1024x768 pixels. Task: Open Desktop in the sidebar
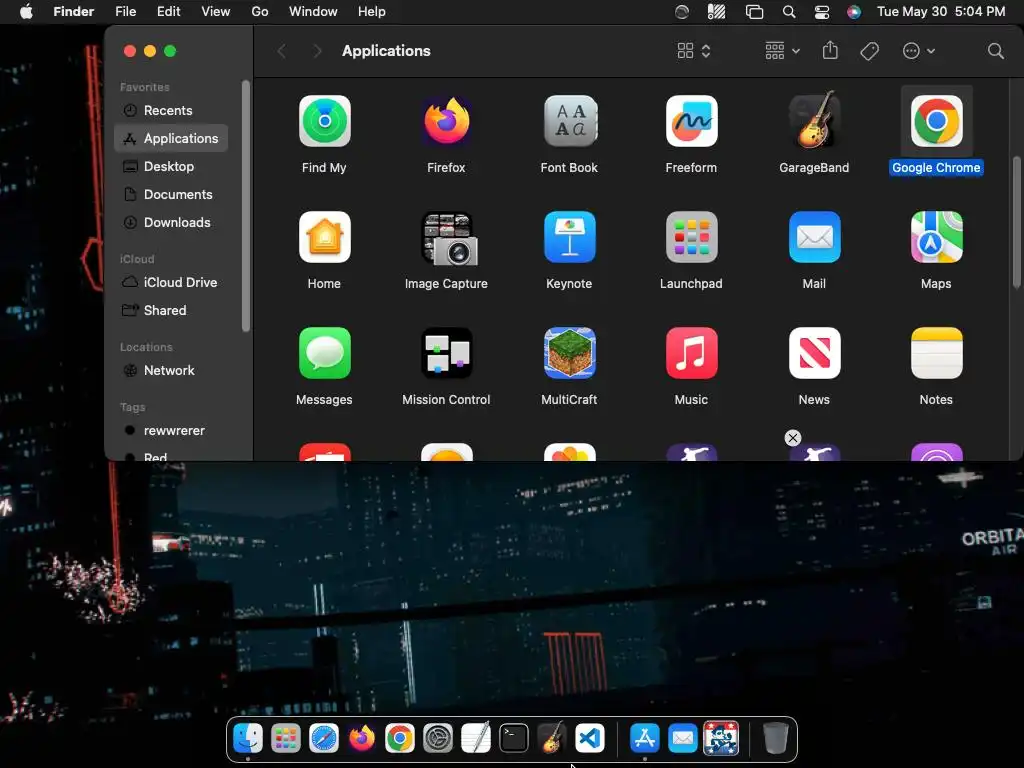point(171,167)
